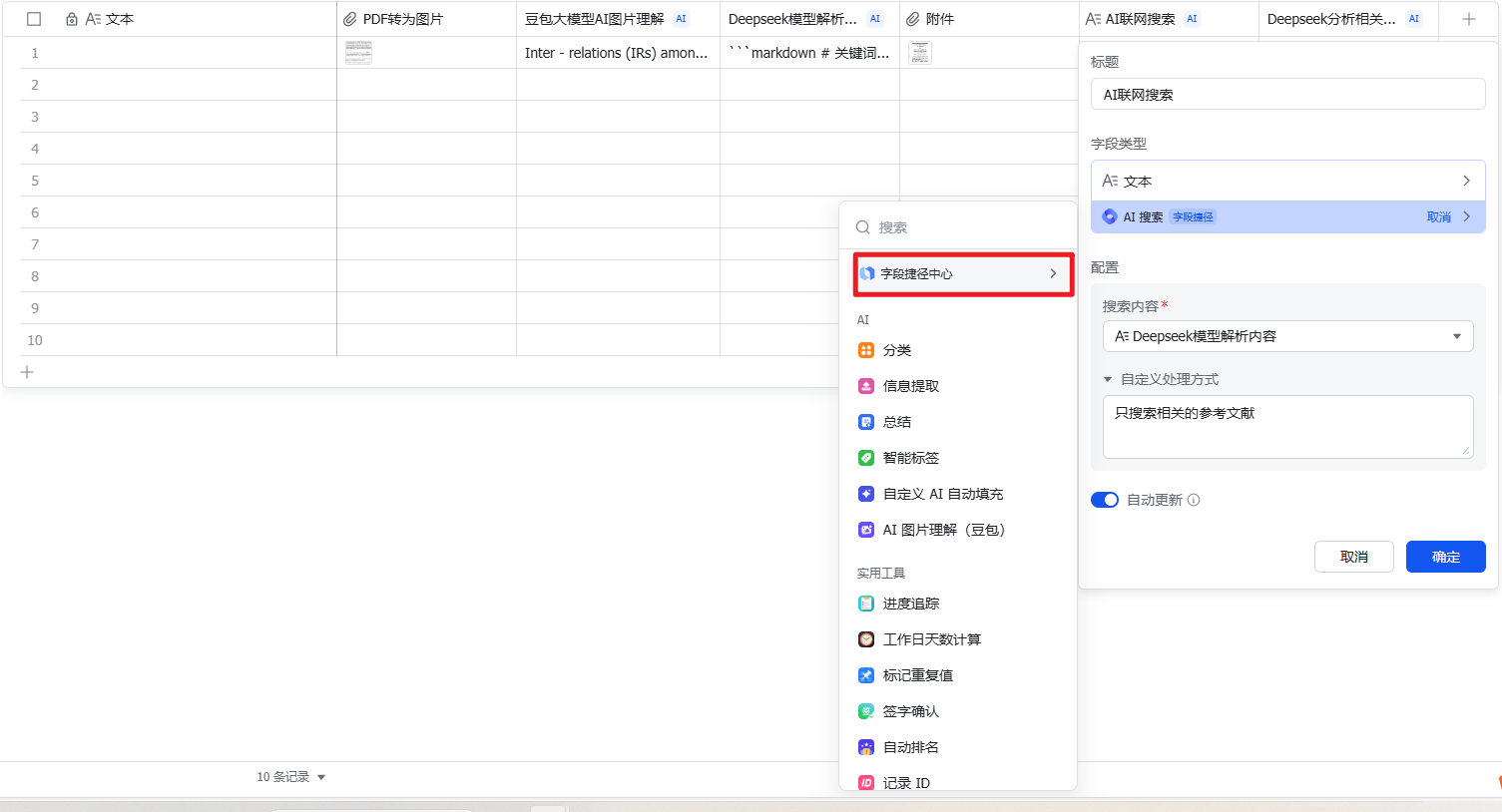Image resolution: width=1502 pixels, height=812 pixels.
Task: Select the 自动排名 ranking icon
Action: point(866,747)
